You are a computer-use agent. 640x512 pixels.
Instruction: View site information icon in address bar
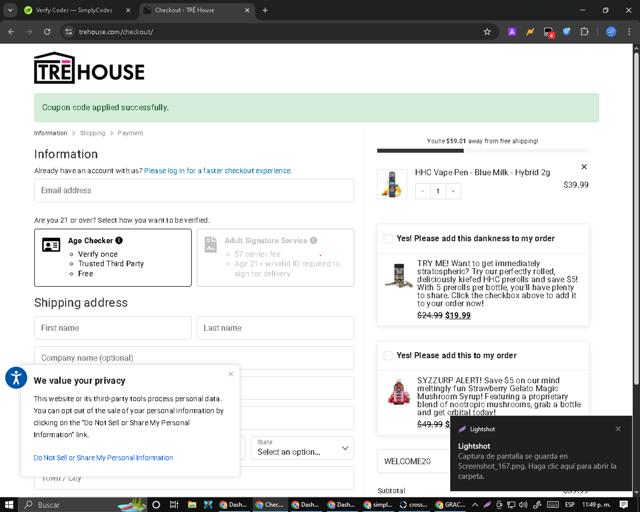[x=69, y=32]
